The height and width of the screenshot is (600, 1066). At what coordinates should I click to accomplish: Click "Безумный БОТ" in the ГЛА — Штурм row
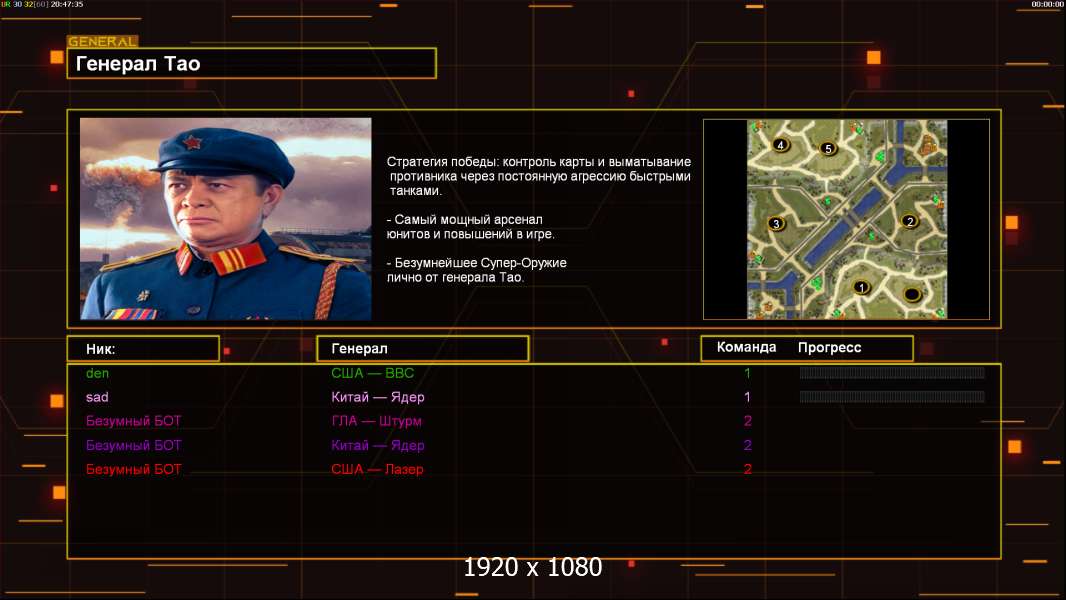pyautogui.click(x=133, y=421)
